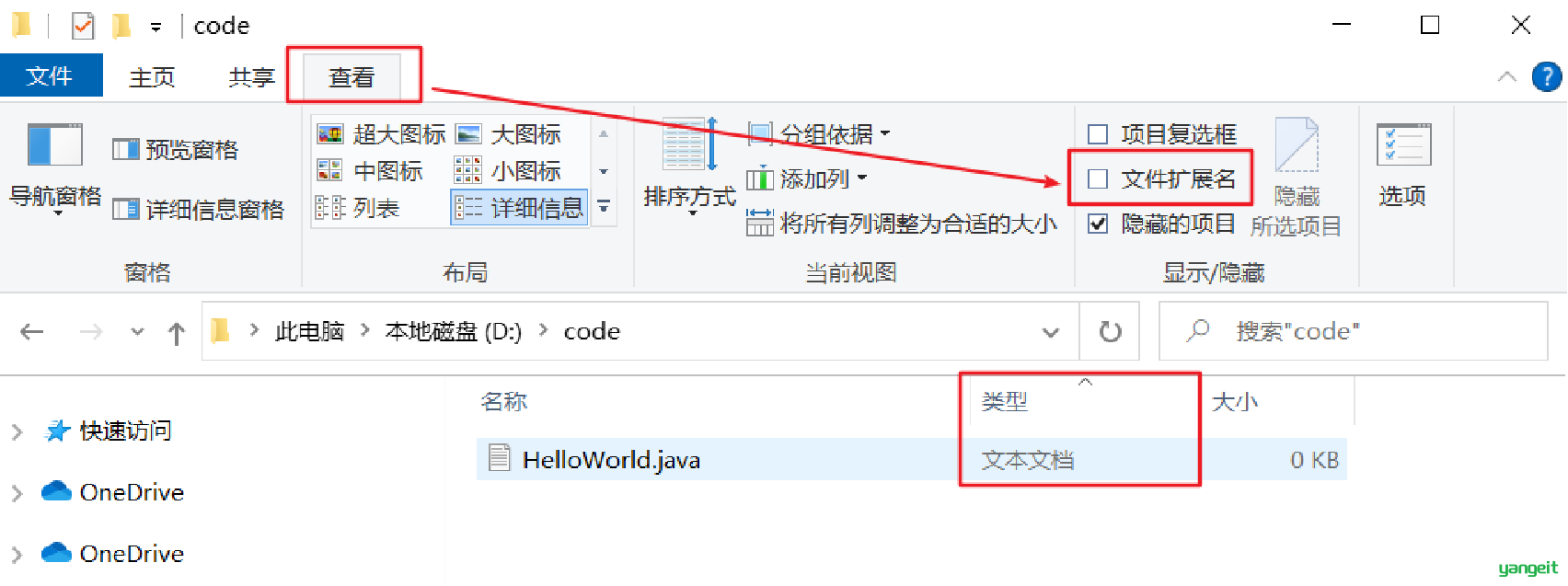Expand chevron before This PC (此电脑)
The height and width of the screenshot is (586, 1568).
[254, 331]
